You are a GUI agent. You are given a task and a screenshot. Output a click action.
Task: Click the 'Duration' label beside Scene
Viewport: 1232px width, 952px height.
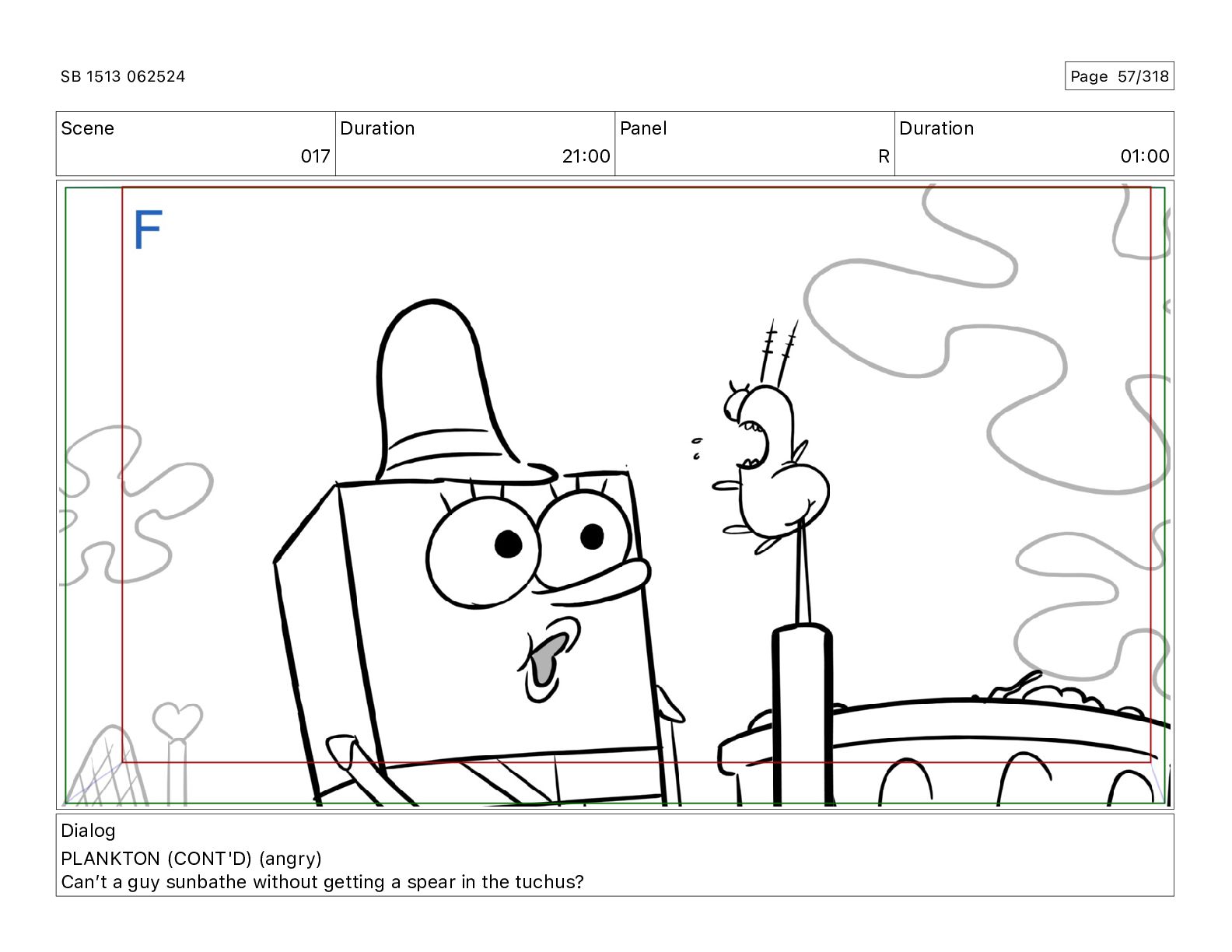pyautogui.click(x=377, y=128)
